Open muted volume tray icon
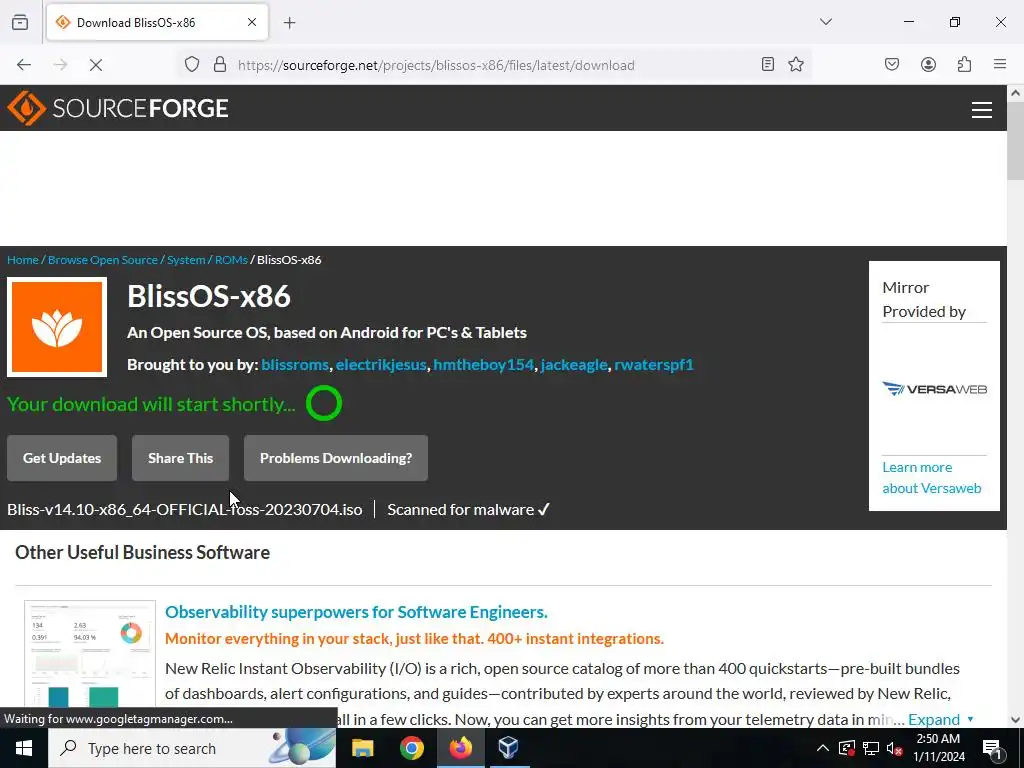 pyautogui.click(x=895, y=748)
